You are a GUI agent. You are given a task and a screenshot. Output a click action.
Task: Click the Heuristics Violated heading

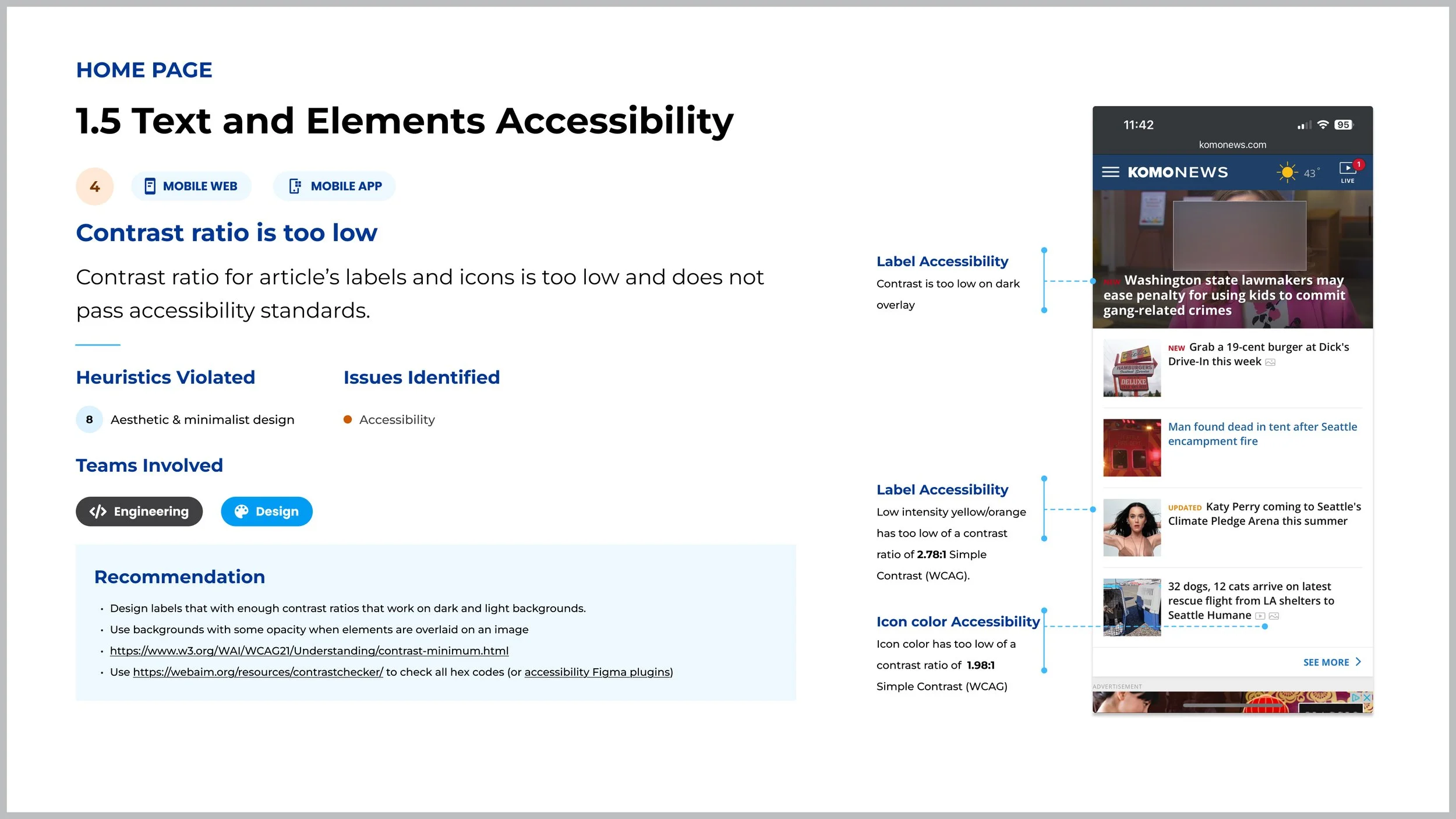coord(165,377)
